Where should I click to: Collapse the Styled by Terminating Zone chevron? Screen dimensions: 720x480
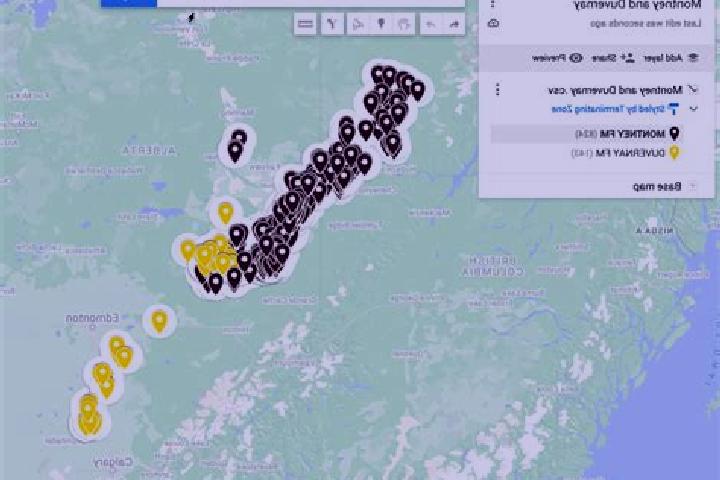point(693,109)
